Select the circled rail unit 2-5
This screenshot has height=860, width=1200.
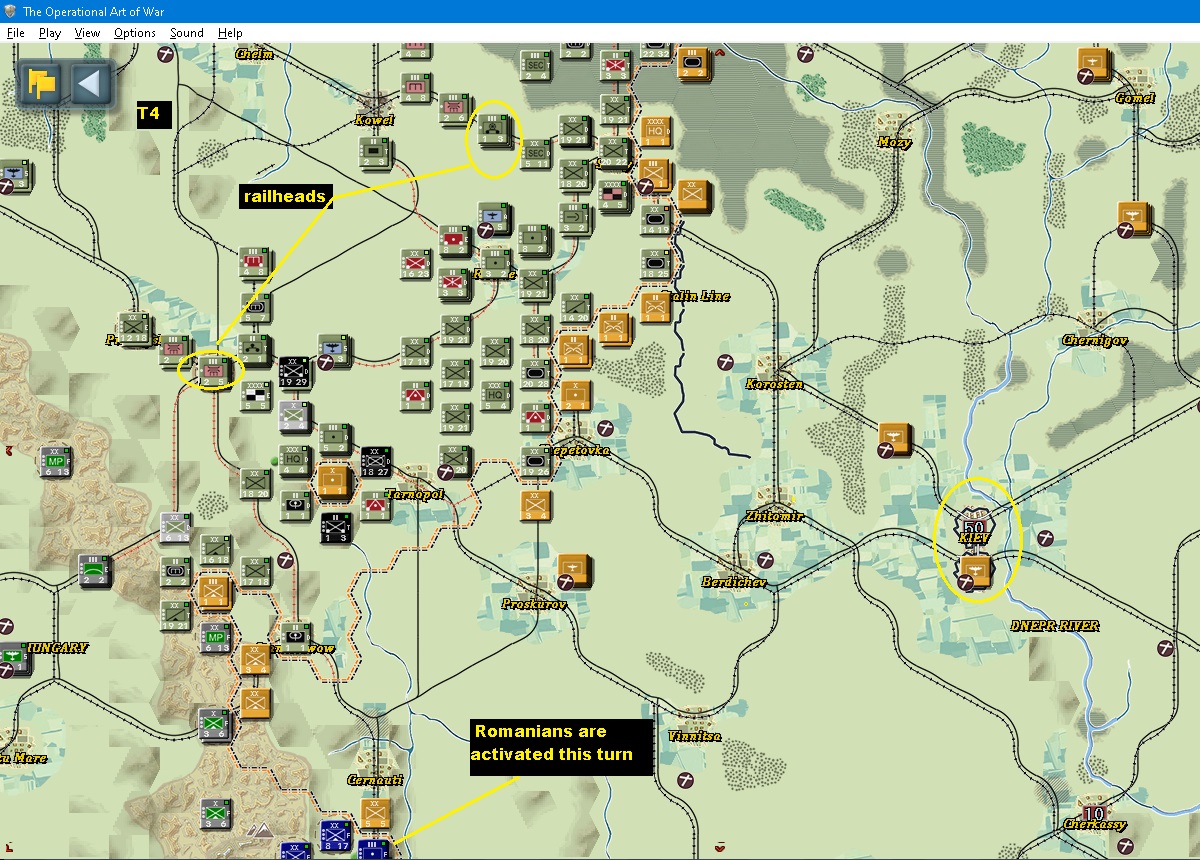[211, 370]
